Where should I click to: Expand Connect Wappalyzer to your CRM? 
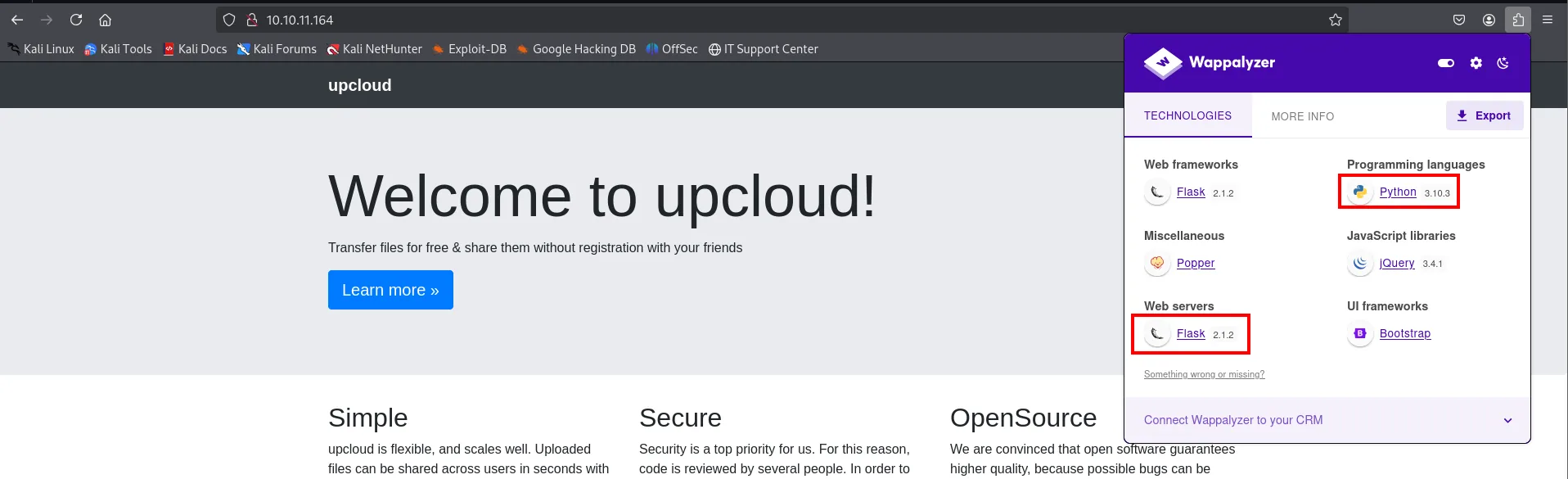[x=1327, y=420]
